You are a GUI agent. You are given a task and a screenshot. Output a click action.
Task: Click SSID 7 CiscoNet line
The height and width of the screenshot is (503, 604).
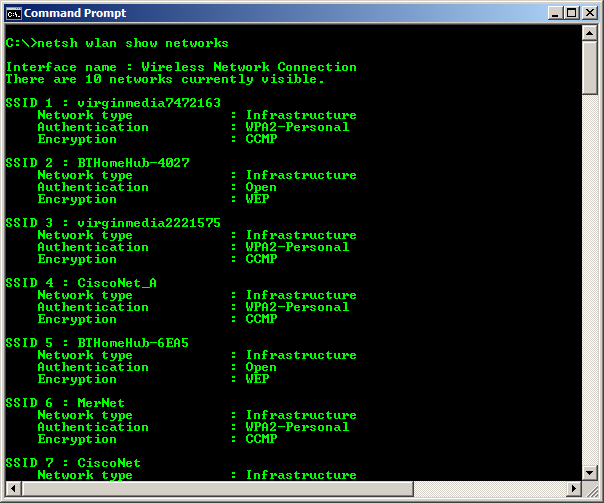tap(73, 463)
